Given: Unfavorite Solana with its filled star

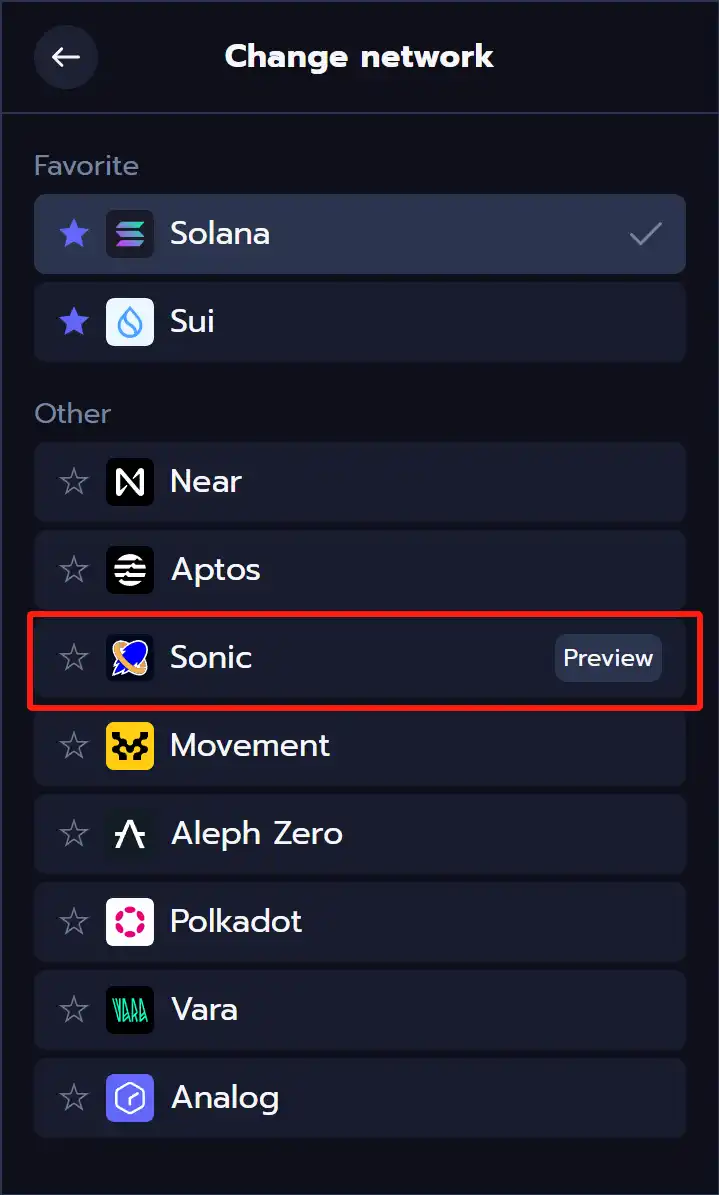Looking at the screenshot, I should (74, 233).
